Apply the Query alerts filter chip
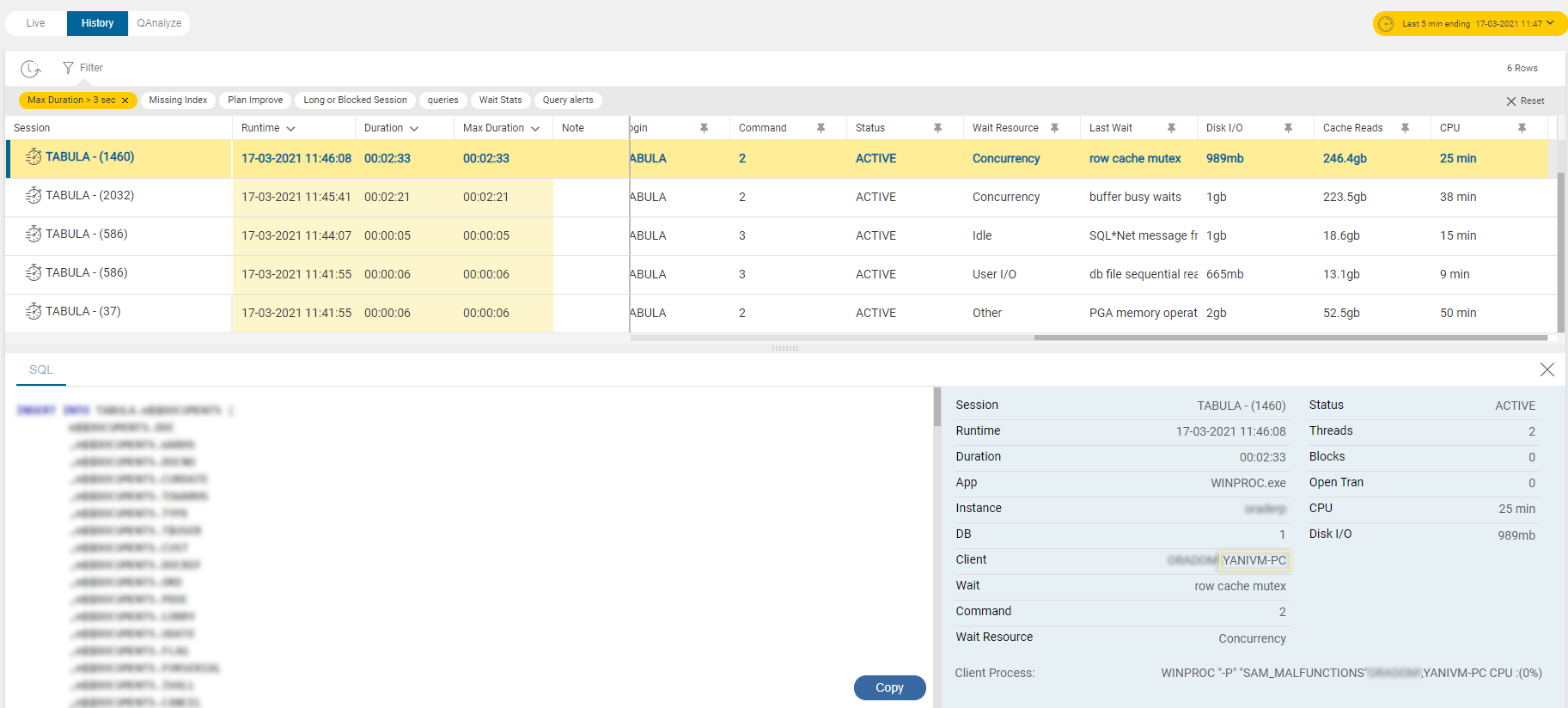This screenshot has height=708, width=1568. [568, 101]
